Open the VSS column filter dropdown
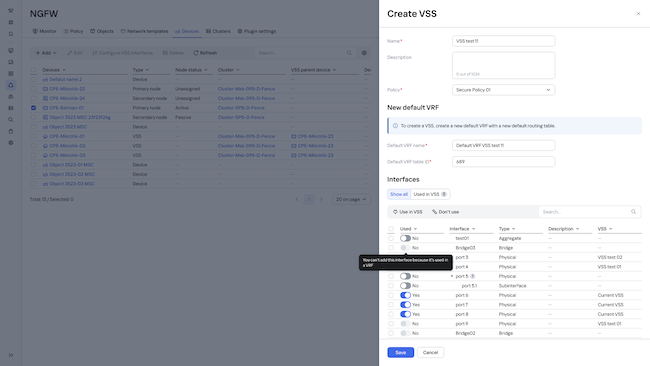This screenshot has width=650, height=366. (x=611, y=229)
